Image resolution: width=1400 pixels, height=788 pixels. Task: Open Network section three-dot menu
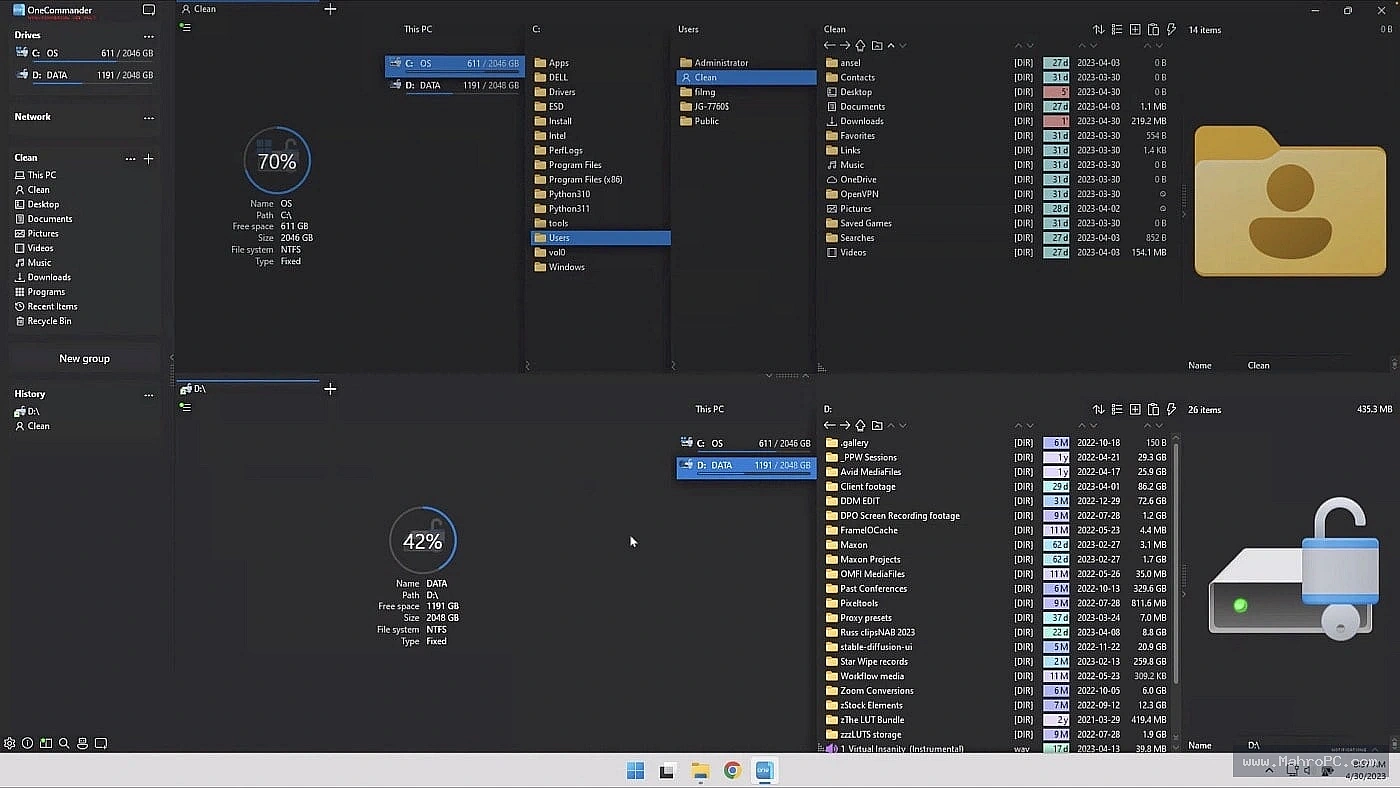[x=149, y=117]
